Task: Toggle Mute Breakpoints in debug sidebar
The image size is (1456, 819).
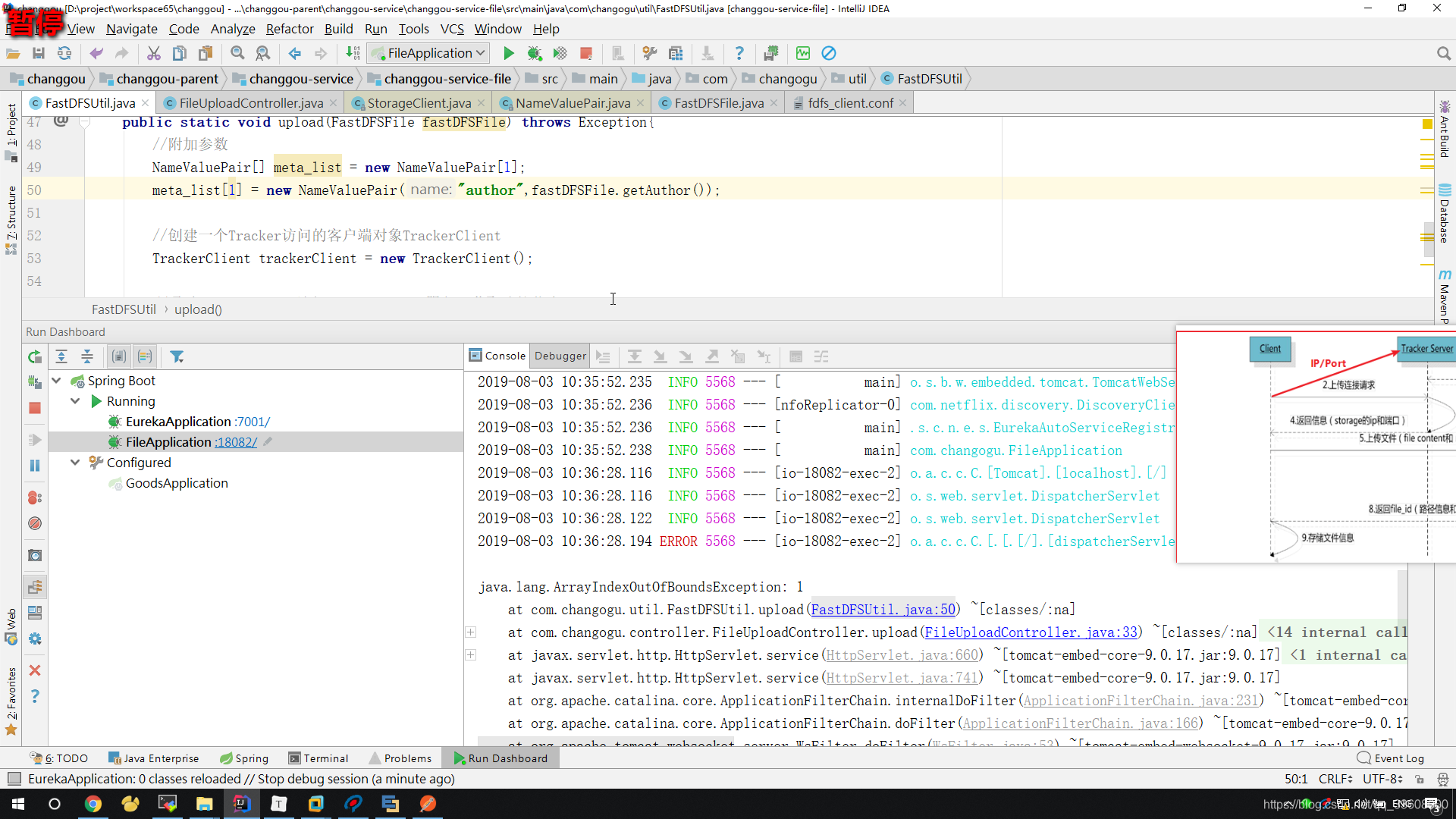Action: point(35,523)
